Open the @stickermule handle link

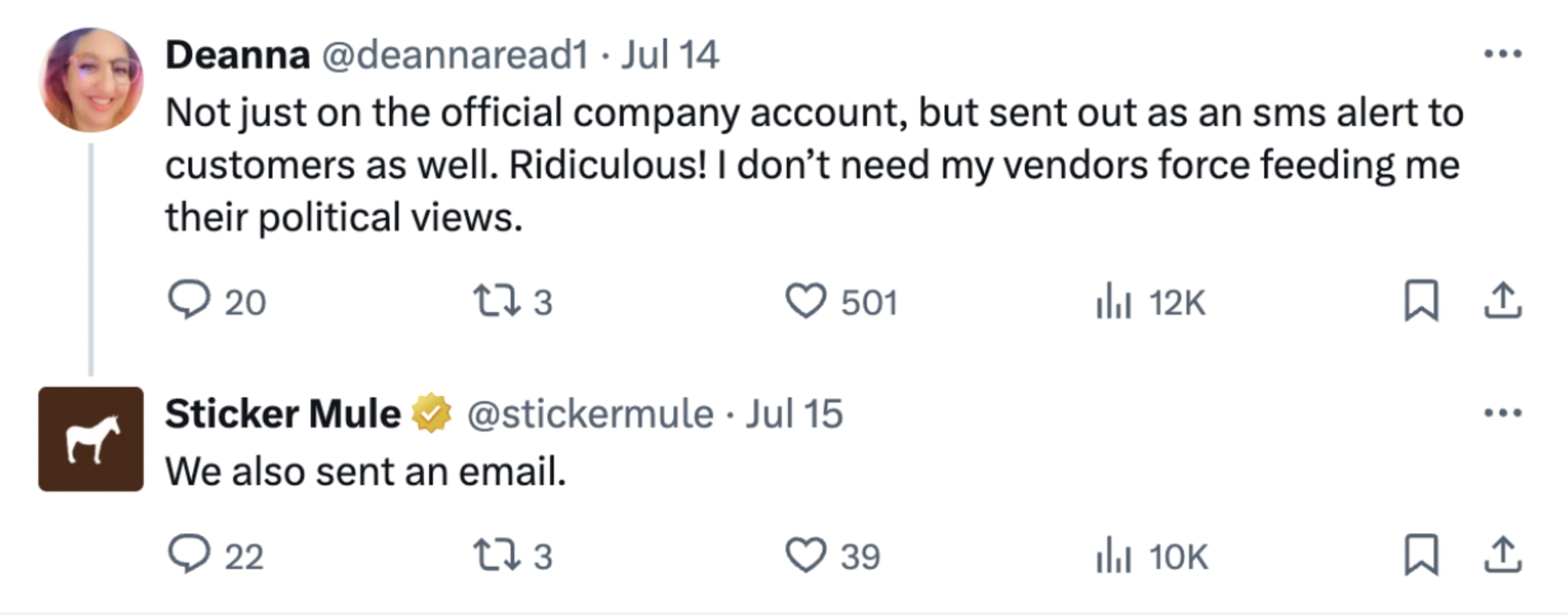pyautogui.click(x=590, y=414)
